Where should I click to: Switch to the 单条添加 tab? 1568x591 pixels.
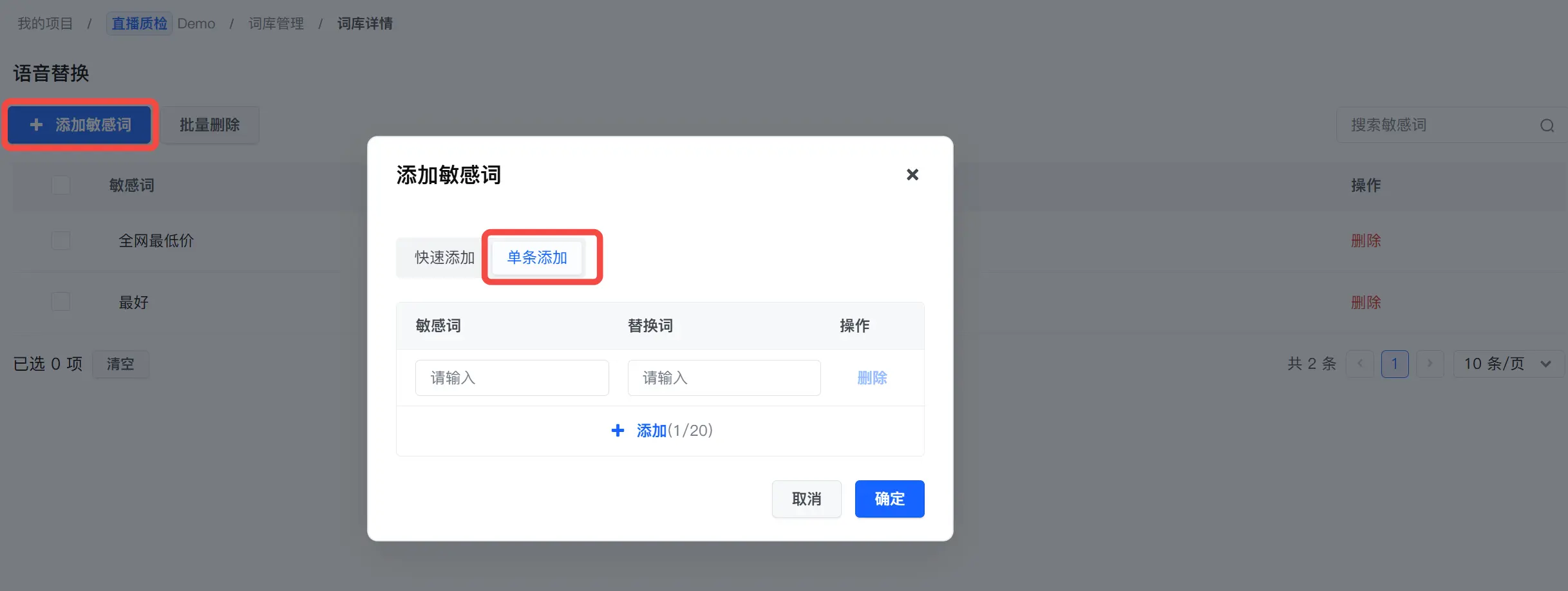click(537, 258)
